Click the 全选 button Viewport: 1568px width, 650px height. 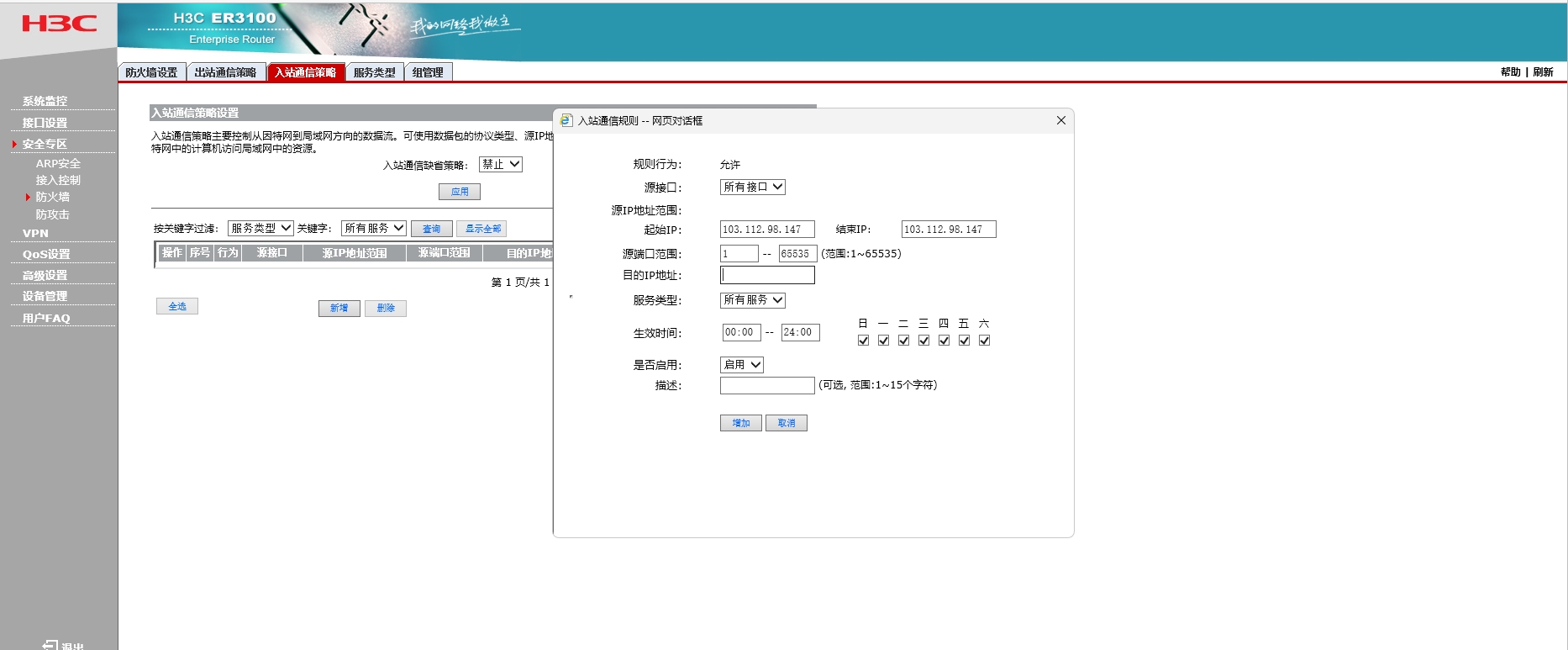pos(177,306)
